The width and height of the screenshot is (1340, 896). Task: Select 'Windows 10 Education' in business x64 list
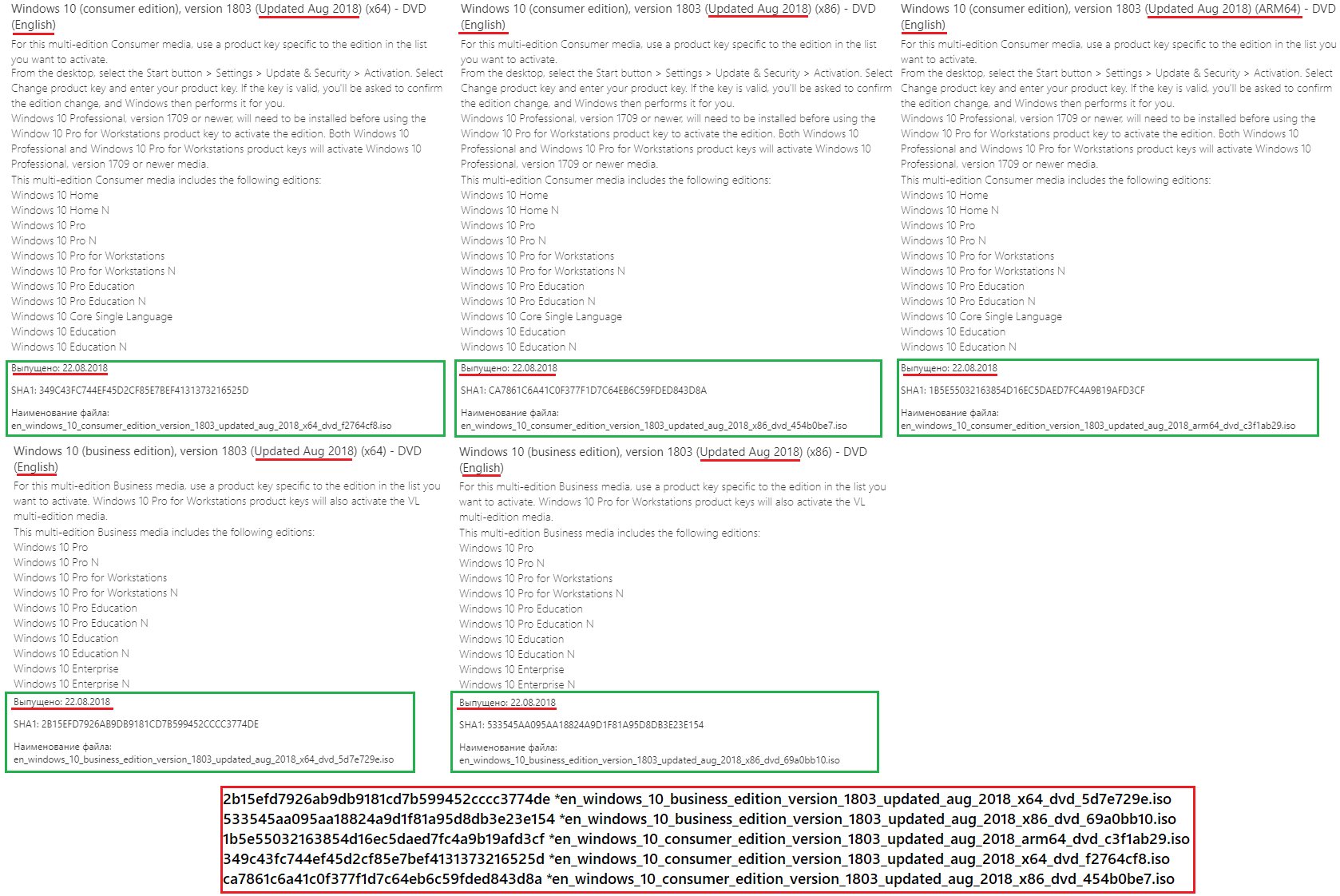65,638
